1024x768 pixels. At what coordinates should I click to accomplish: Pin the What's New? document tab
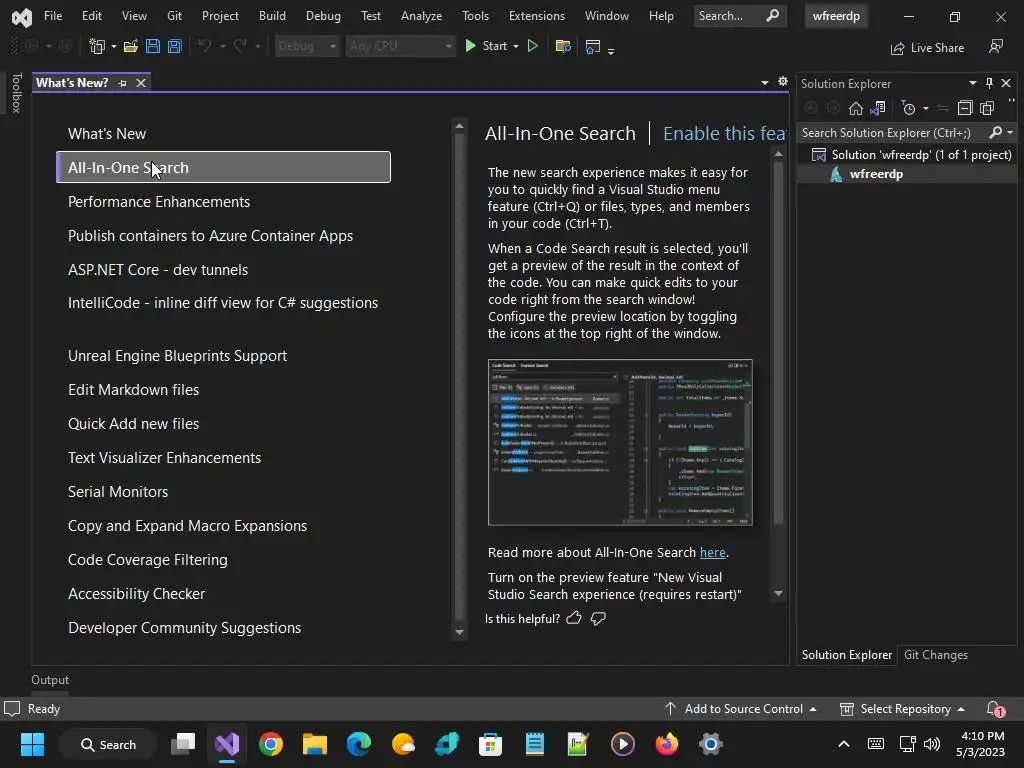[122, 83]
